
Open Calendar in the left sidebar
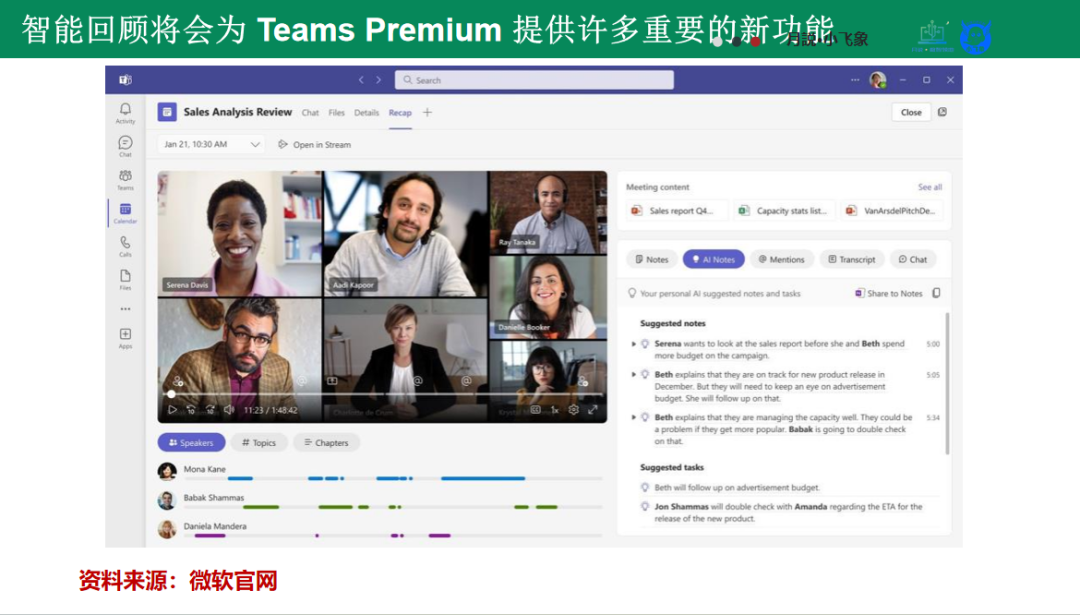125,213
